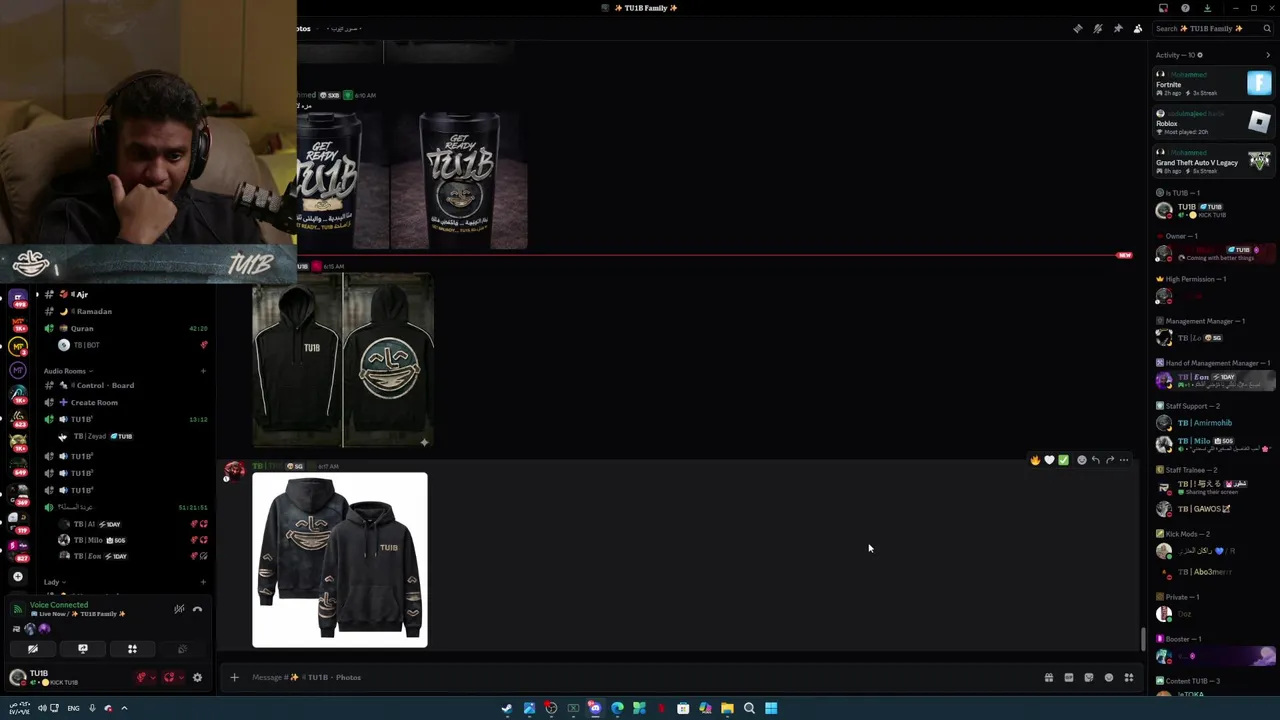Click the green download update icon
Screen dimensions: 1280x720
[x=1207, y=8]
